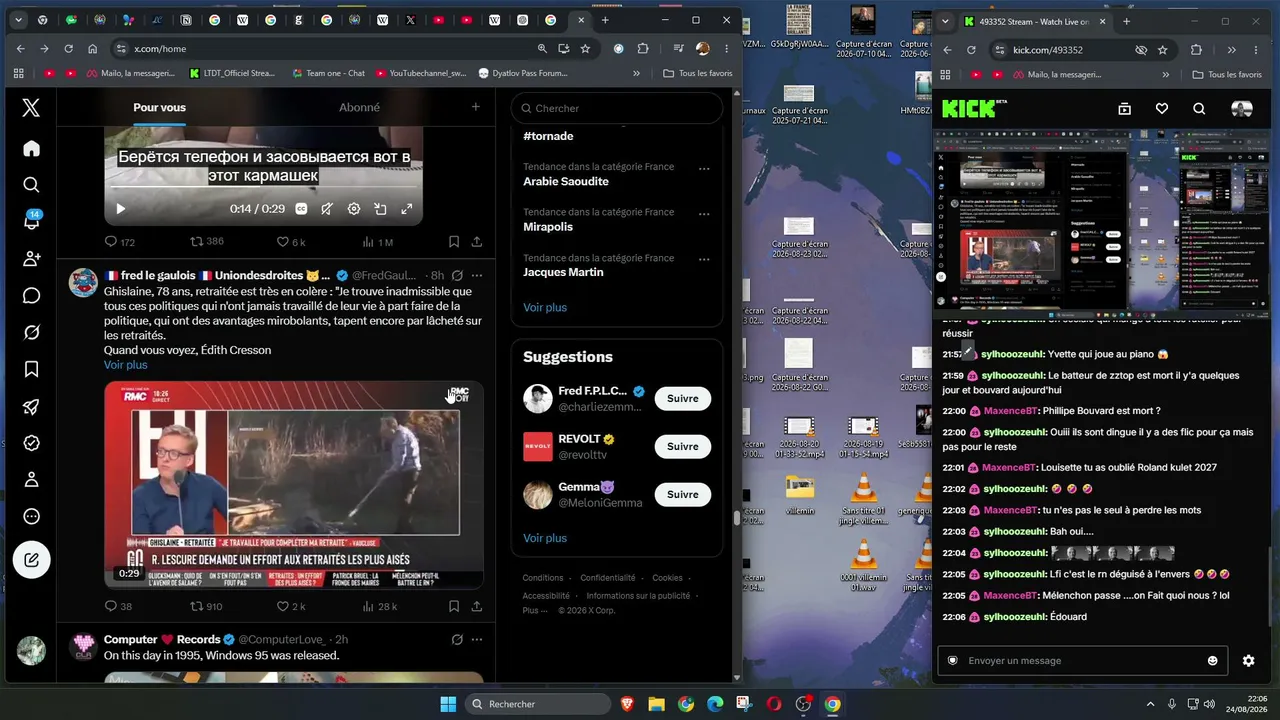The image size is (1280, 720).
Task: Open video settings gear in player
Action: [x=354, y=209]
